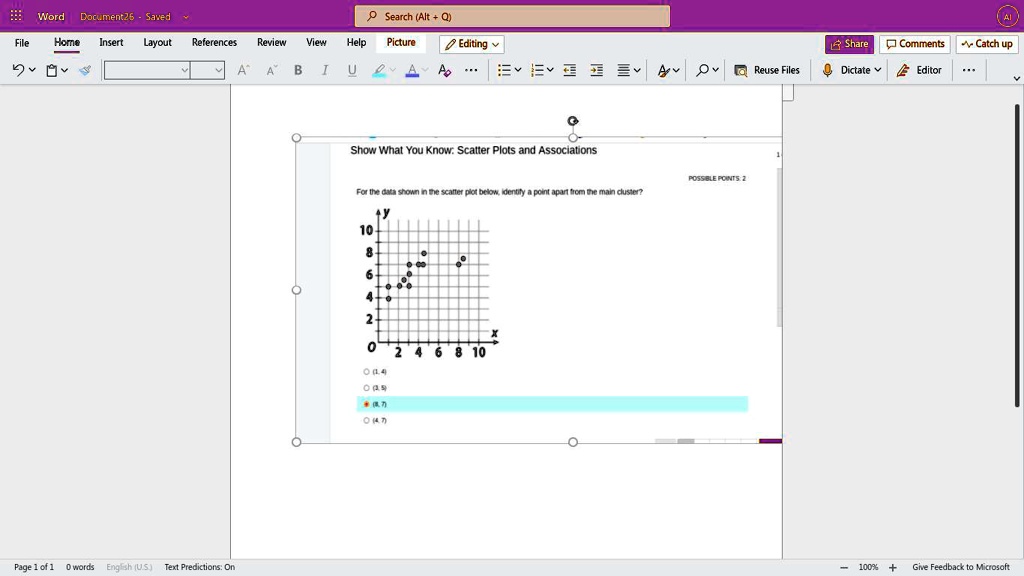
Task: Click Give Feedback to Microsoft
Action: coord(961,567)
